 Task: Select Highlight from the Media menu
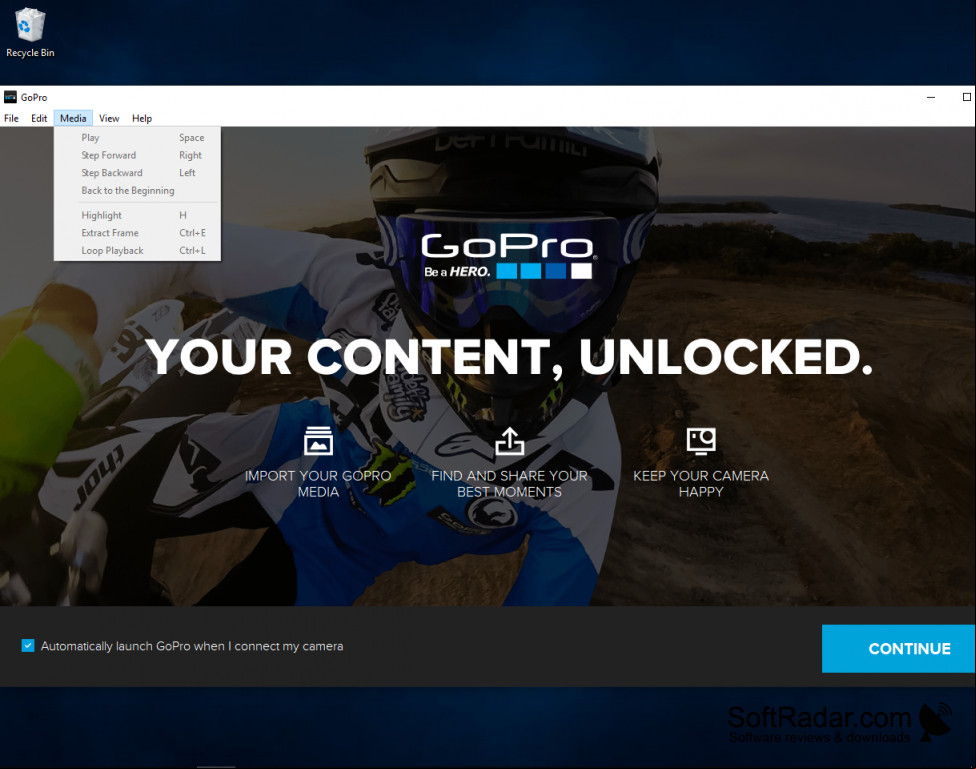137,215
